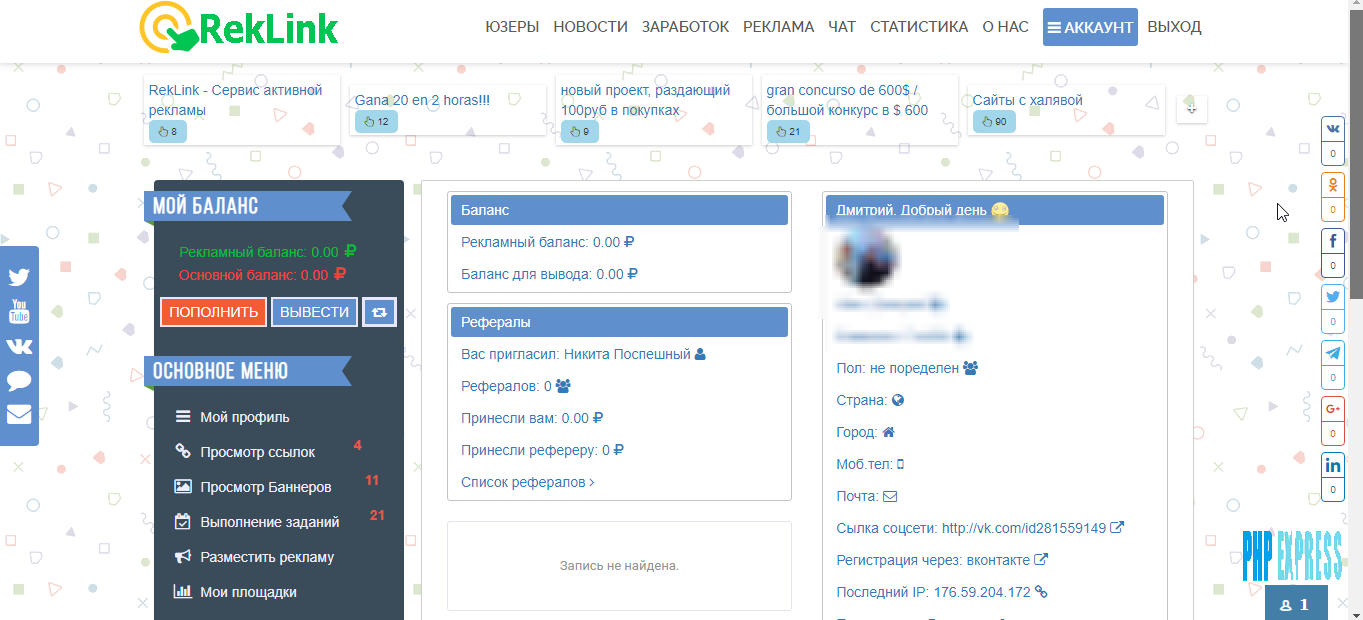Open the YouTube icon in left social bar
This screenshot has height=620, width=1363.
click(x=19, y=311)
